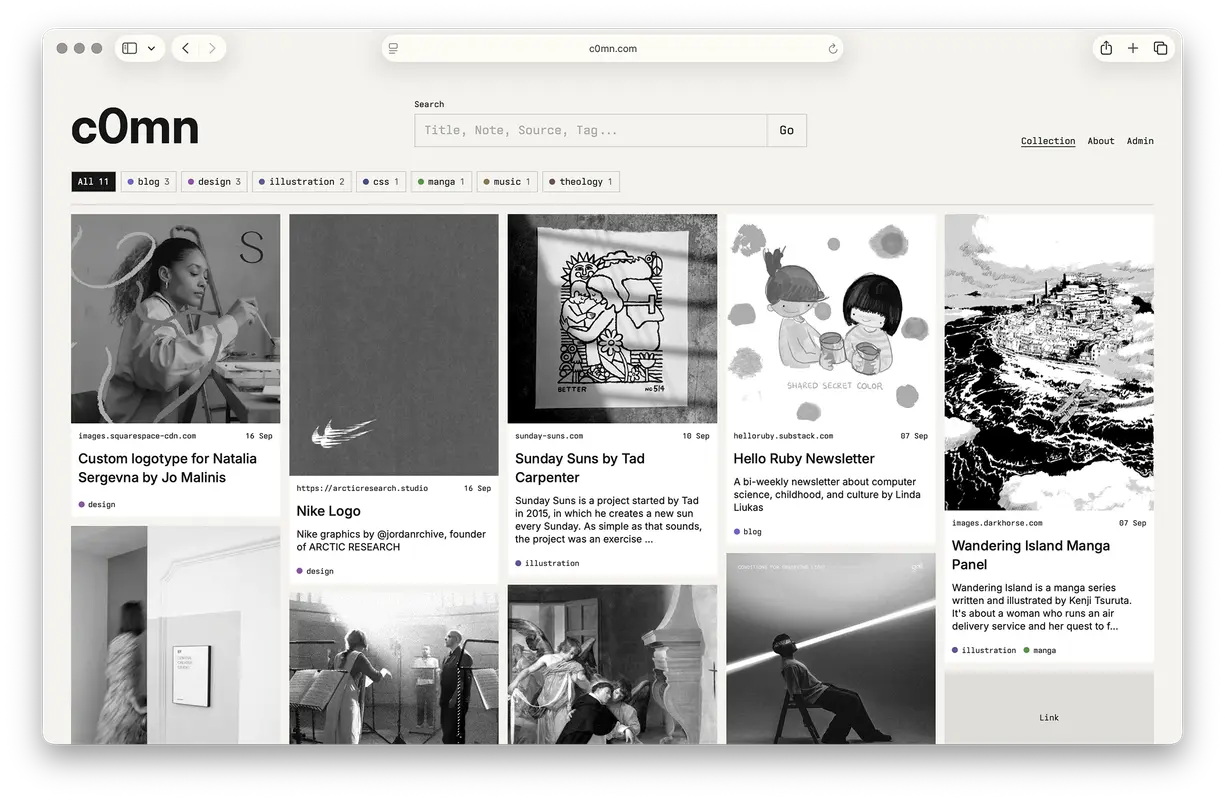Open the Hello Ruby illustration thumbnail
Screen dimensions: 1225x800
pyautogui.click(x=831, y=318)
